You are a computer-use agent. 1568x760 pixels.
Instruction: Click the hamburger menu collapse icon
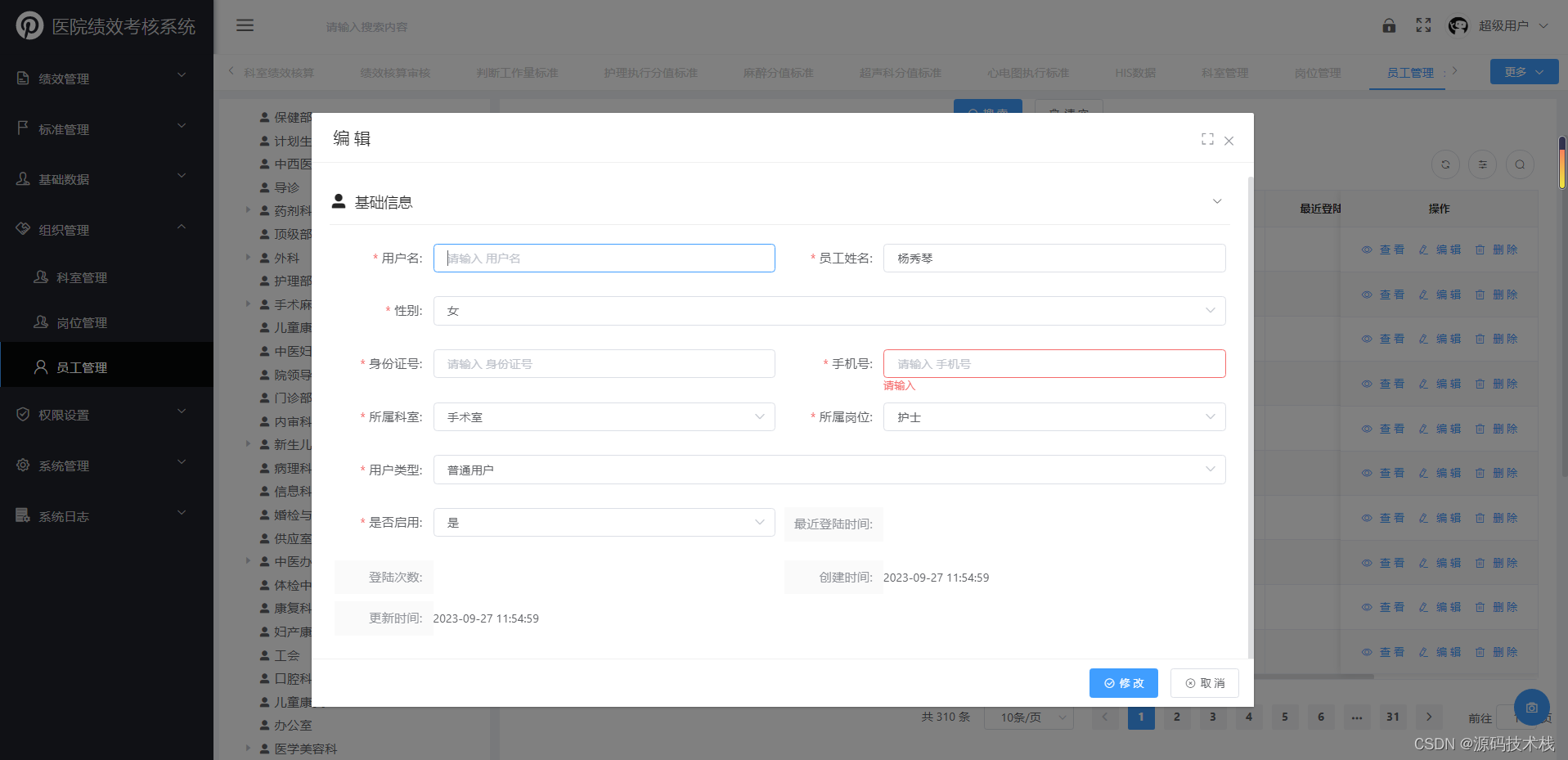[245, 25]
